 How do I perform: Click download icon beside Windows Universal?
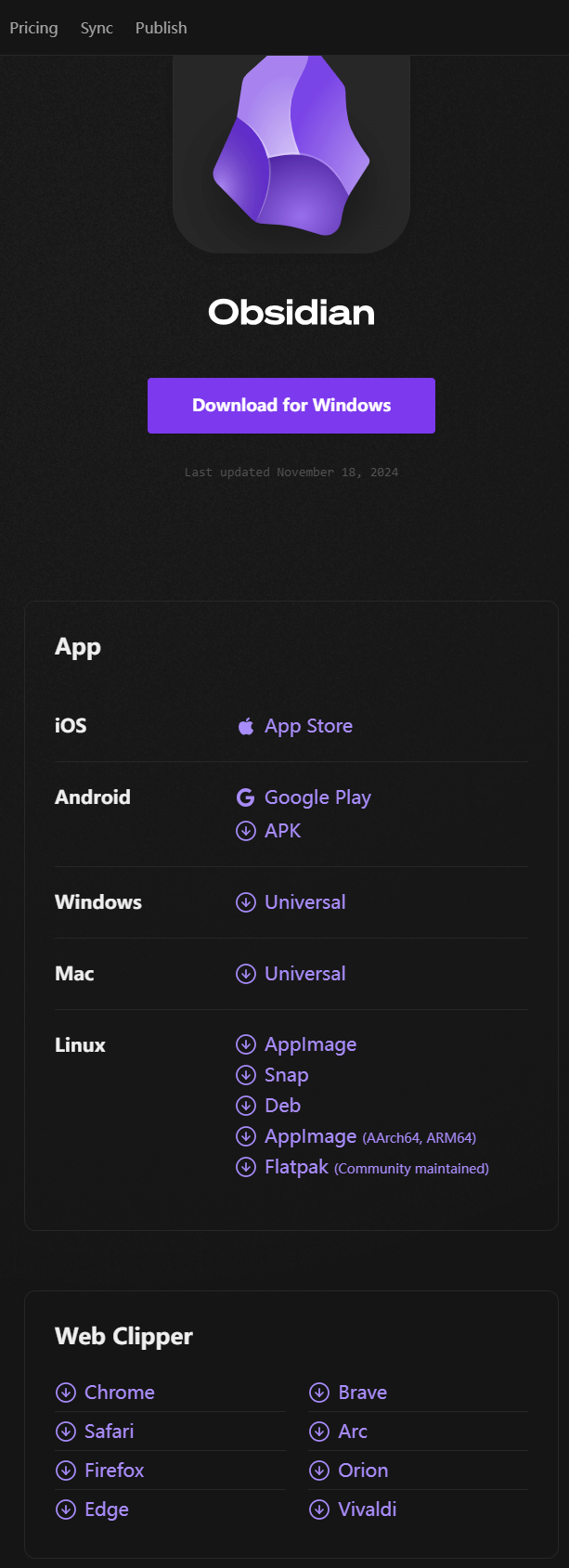coord(246,902)
